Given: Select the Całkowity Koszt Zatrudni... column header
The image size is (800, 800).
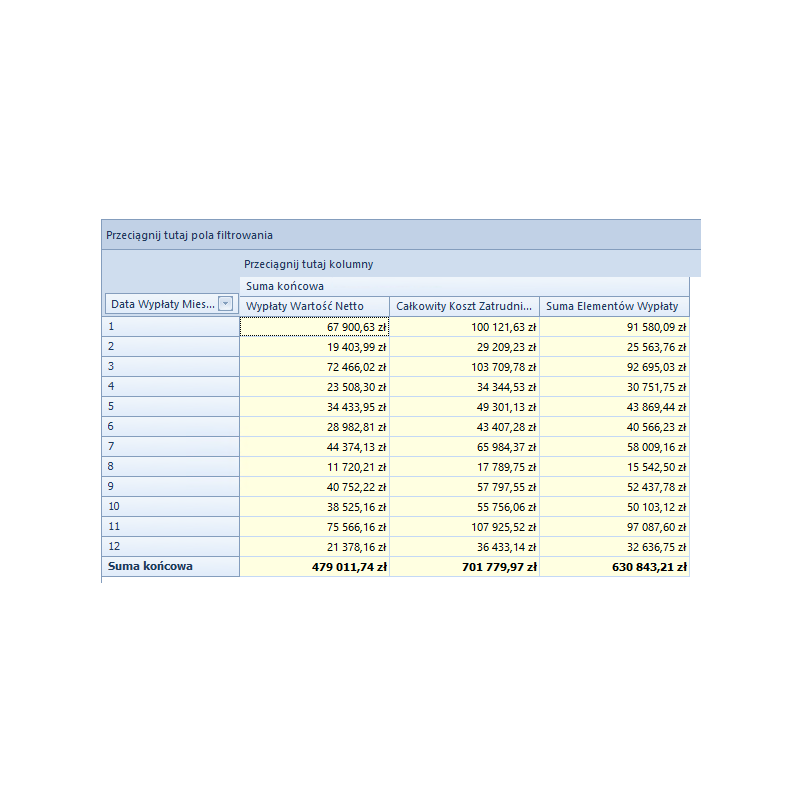Looking at the screenshot, I should click(x=464, y=306).
